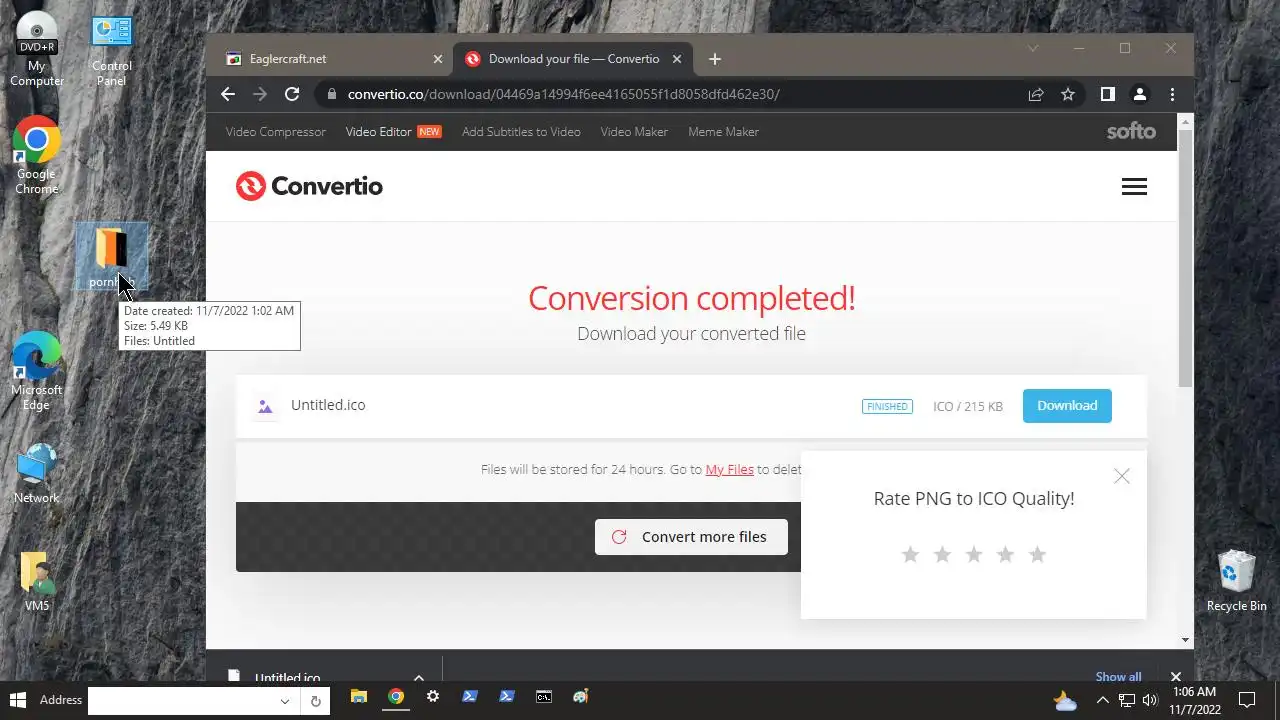Open the Video Editor menu link
Screen dimensions: 1280x720
pos(379,132)
